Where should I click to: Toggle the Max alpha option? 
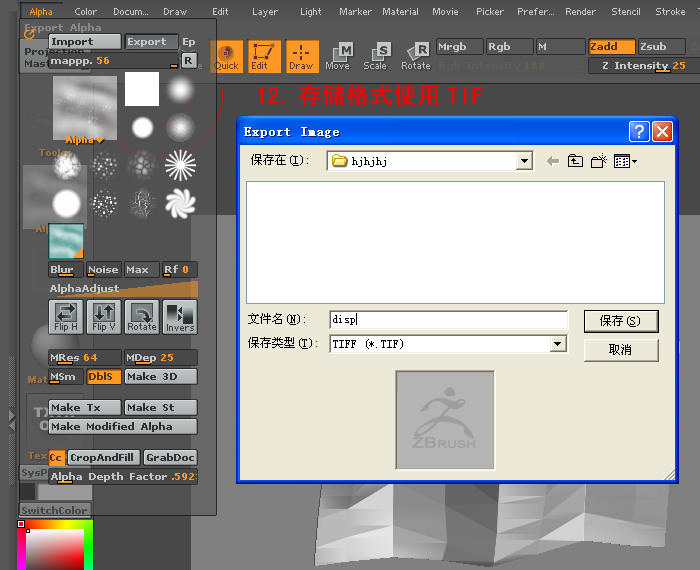pyautogui.click(x=142, y=270)
